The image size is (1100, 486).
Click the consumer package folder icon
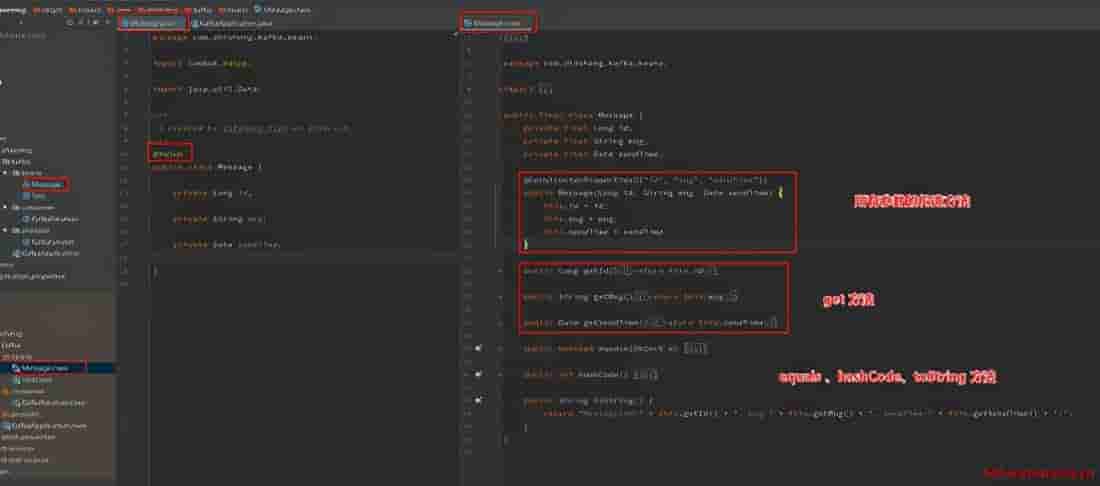point(16,207)
